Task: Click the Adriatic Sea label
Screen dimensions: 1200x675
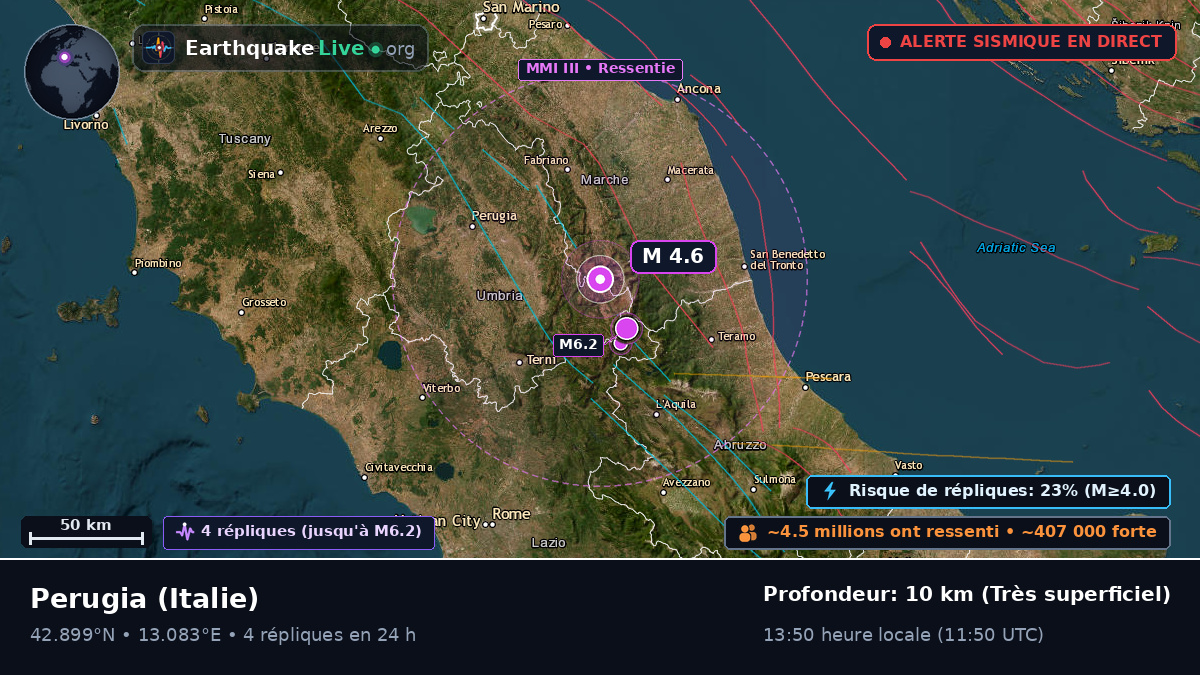Action: (x=1016, y=248)
